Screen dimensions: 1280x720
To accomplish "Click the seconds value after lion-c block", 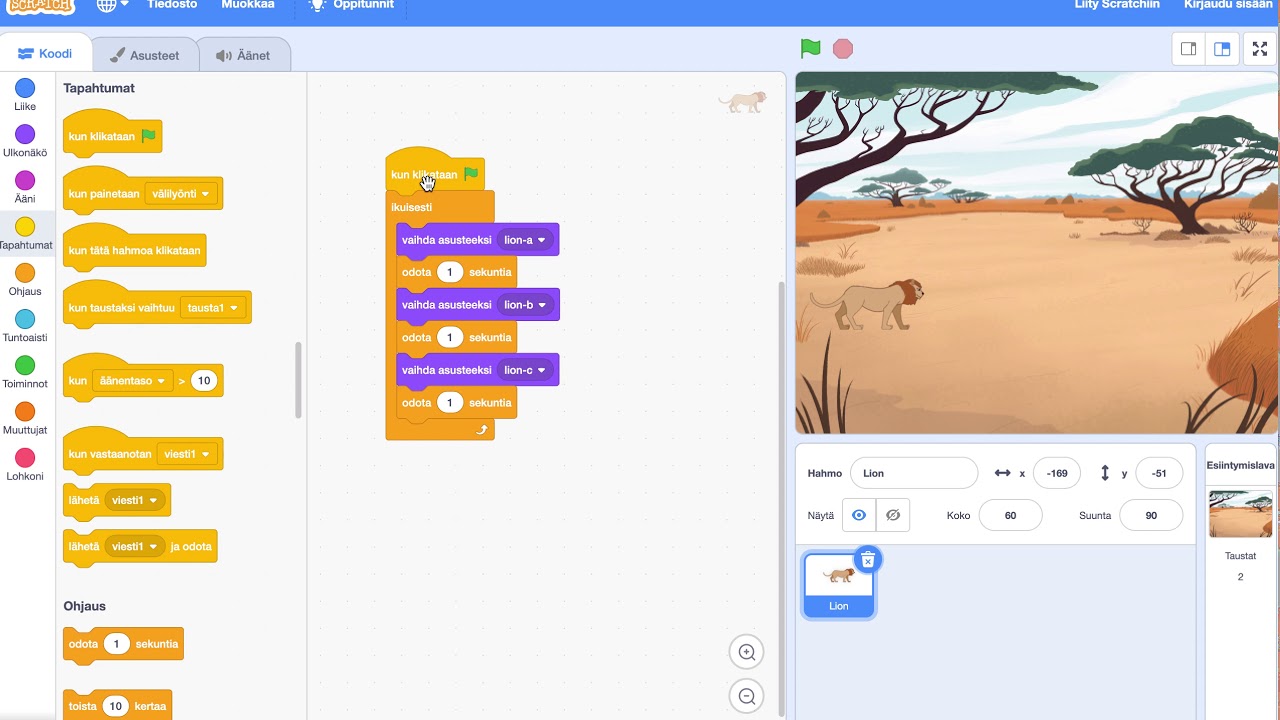I will pyautogui.click(x=450, y=402).
